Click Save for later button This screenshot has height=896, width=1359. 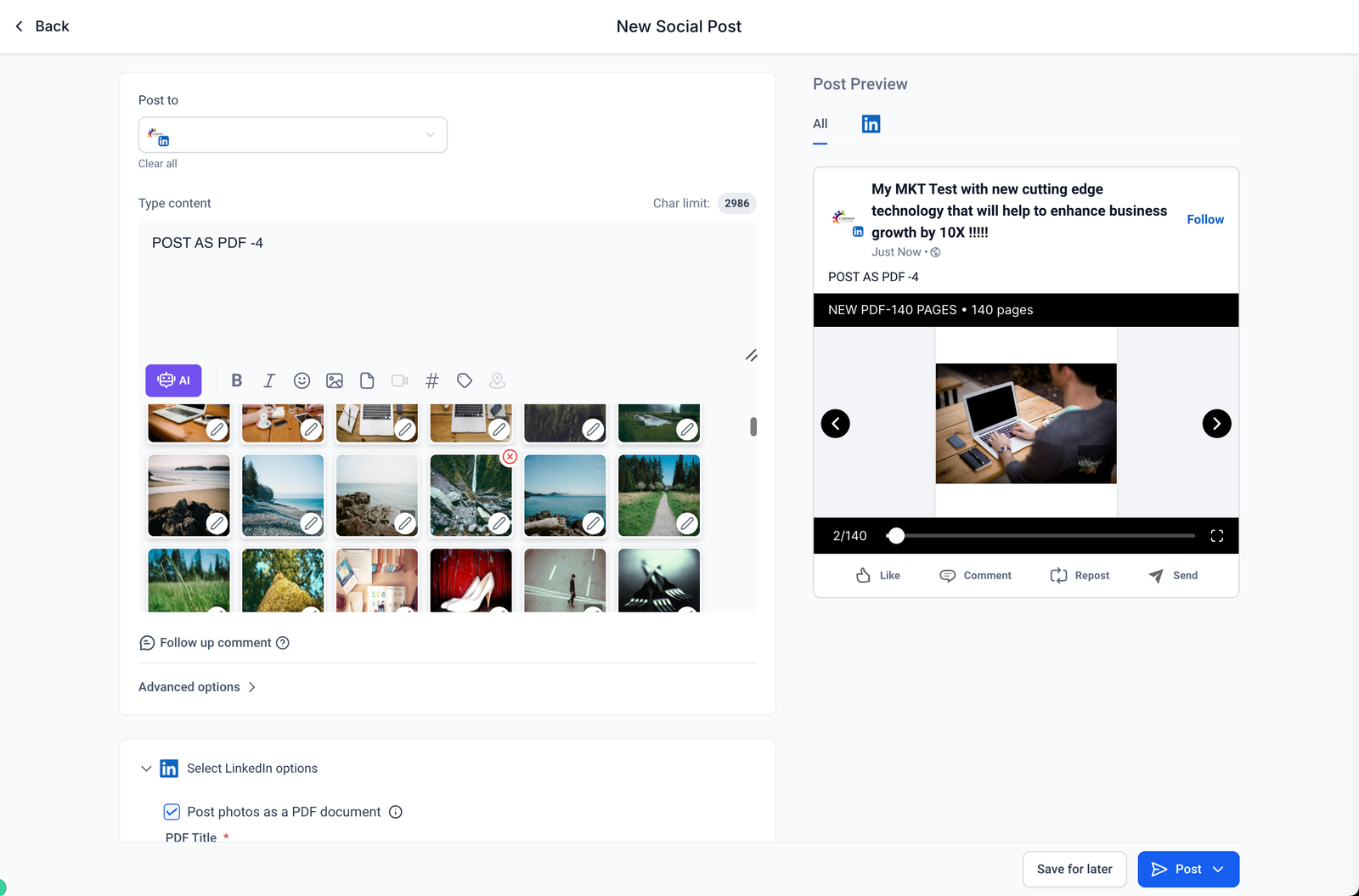[1074, 869]
